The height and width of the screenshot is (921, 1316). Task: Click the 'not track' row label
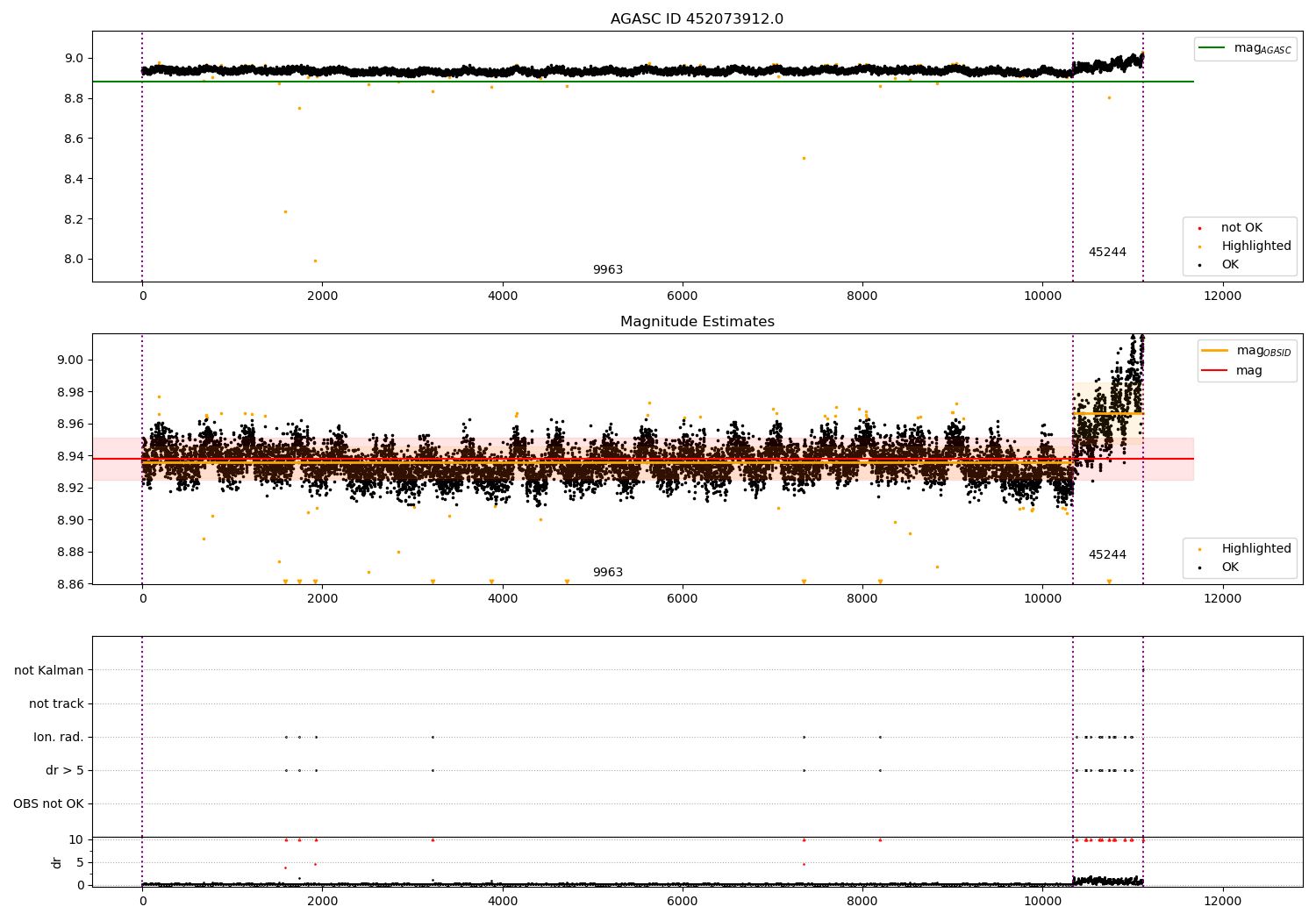(x=56, y=703)
